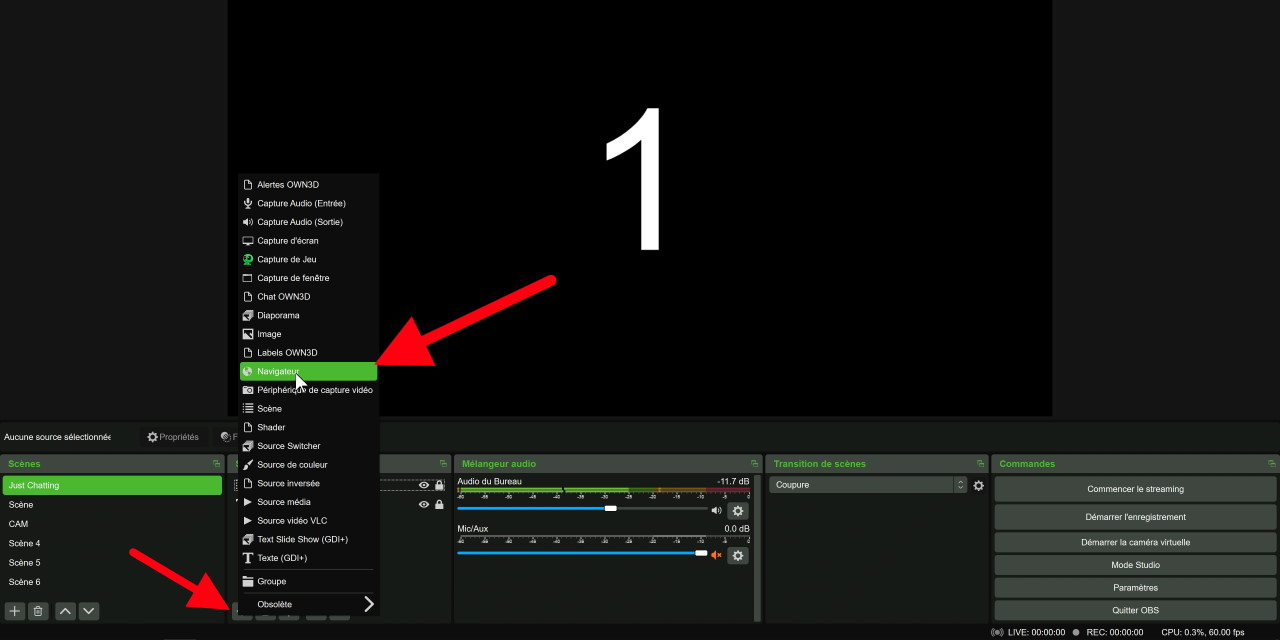Toggle the lock on second source
The width and height of the screenshot is (1280, 640).
pos(439,505)
